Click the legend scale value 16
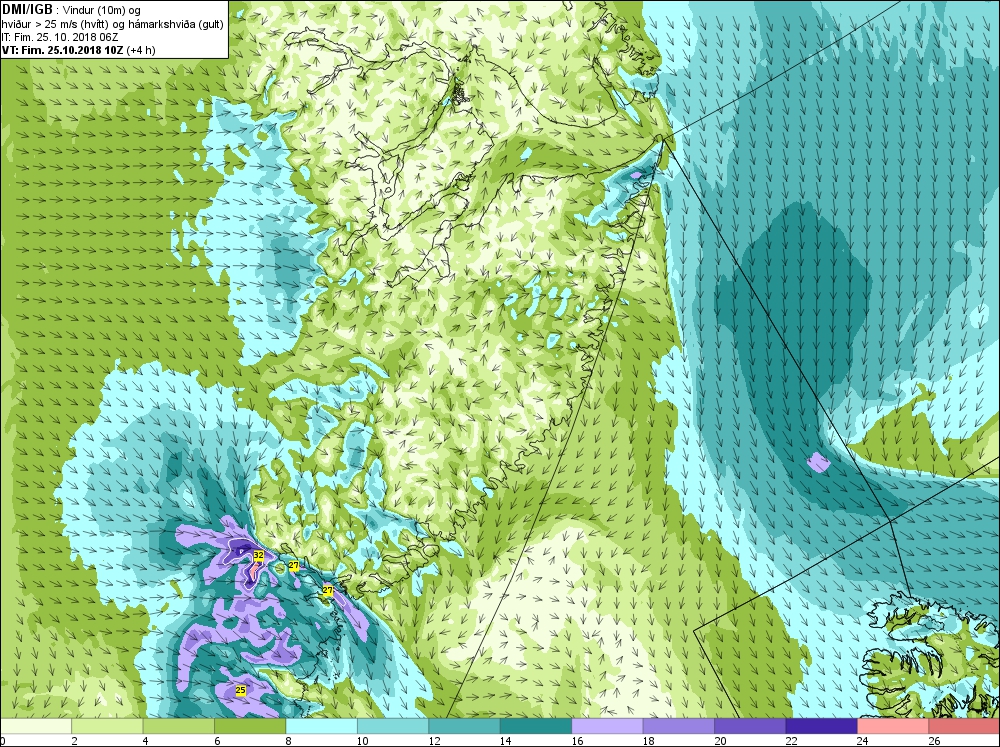The width and height of the screenshot is (1000, 747). pos(577,741)
